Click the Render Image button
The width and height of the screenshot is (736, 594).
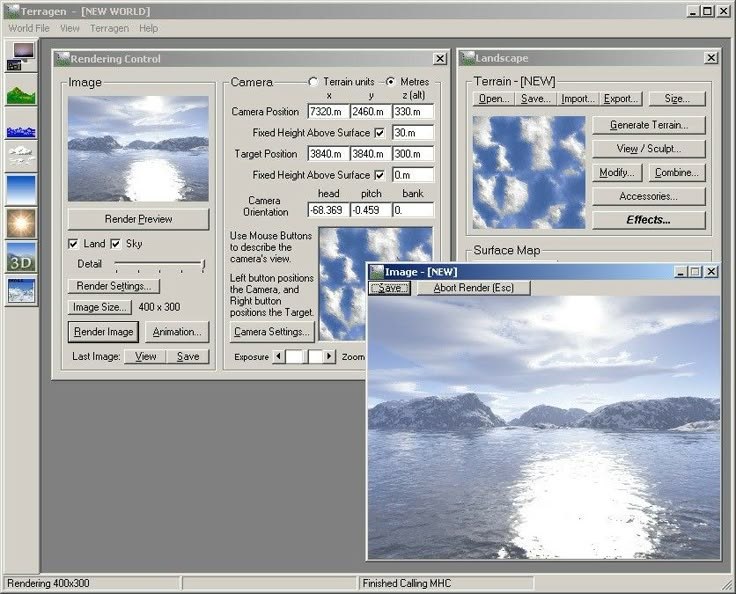tap(103, 332)
